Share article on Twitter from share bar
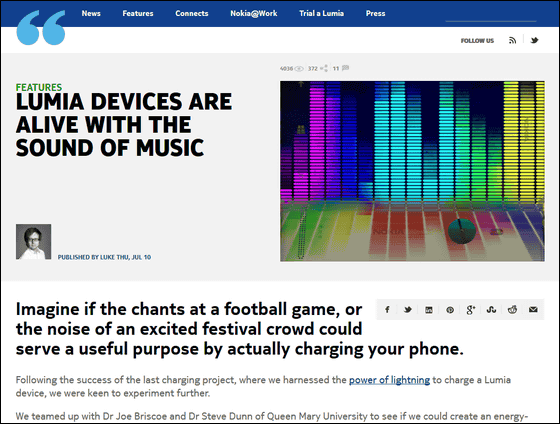Screen dimensions: 560x424 point(408,310)
